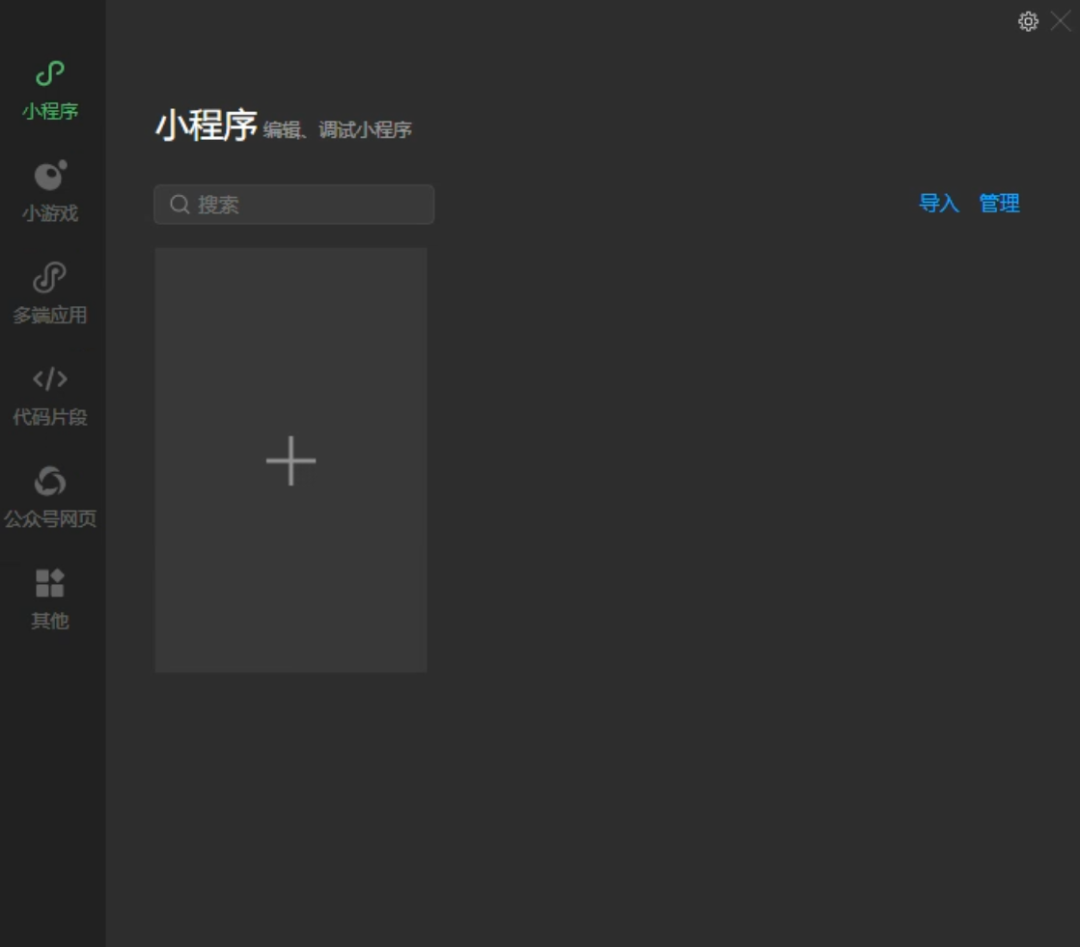This screenshot has height=947, width=1080.
Task: Click the plus icon to create new project
Action: (x=290, y=460)
